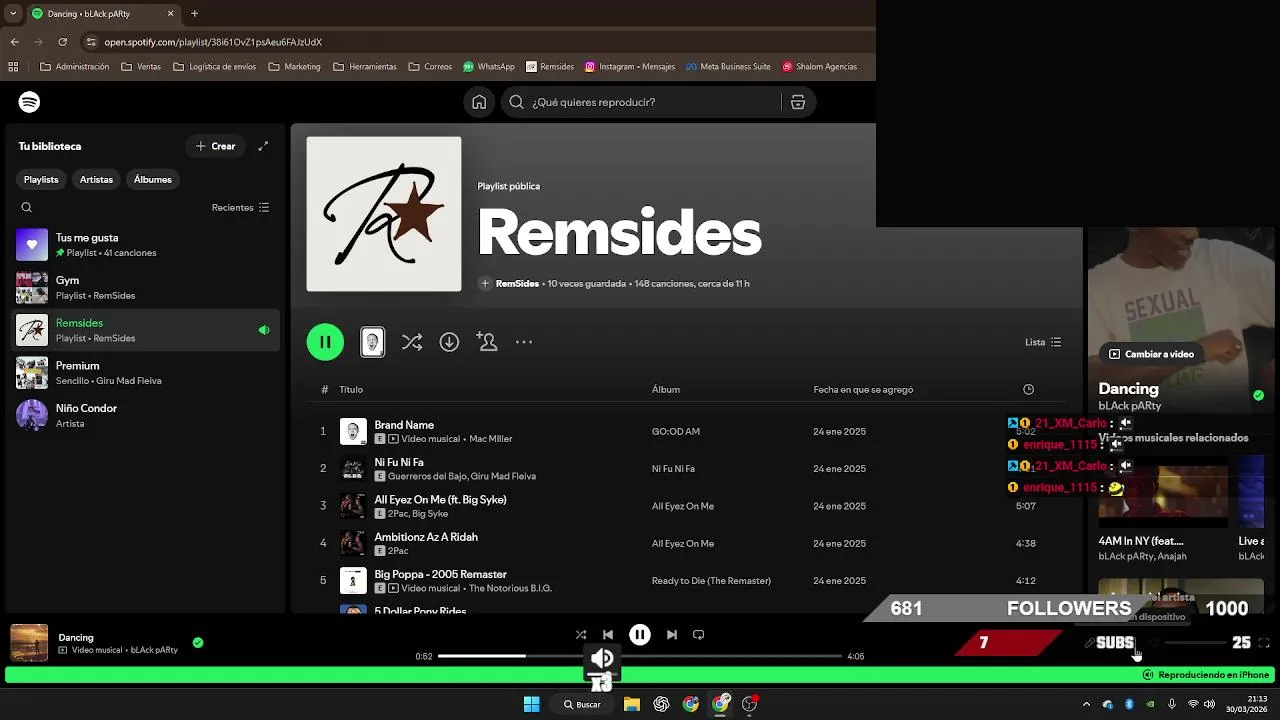Toggle the green saved checkmark for Dancing
Viewport: 1280px width, 720px height.
[198, 643]
